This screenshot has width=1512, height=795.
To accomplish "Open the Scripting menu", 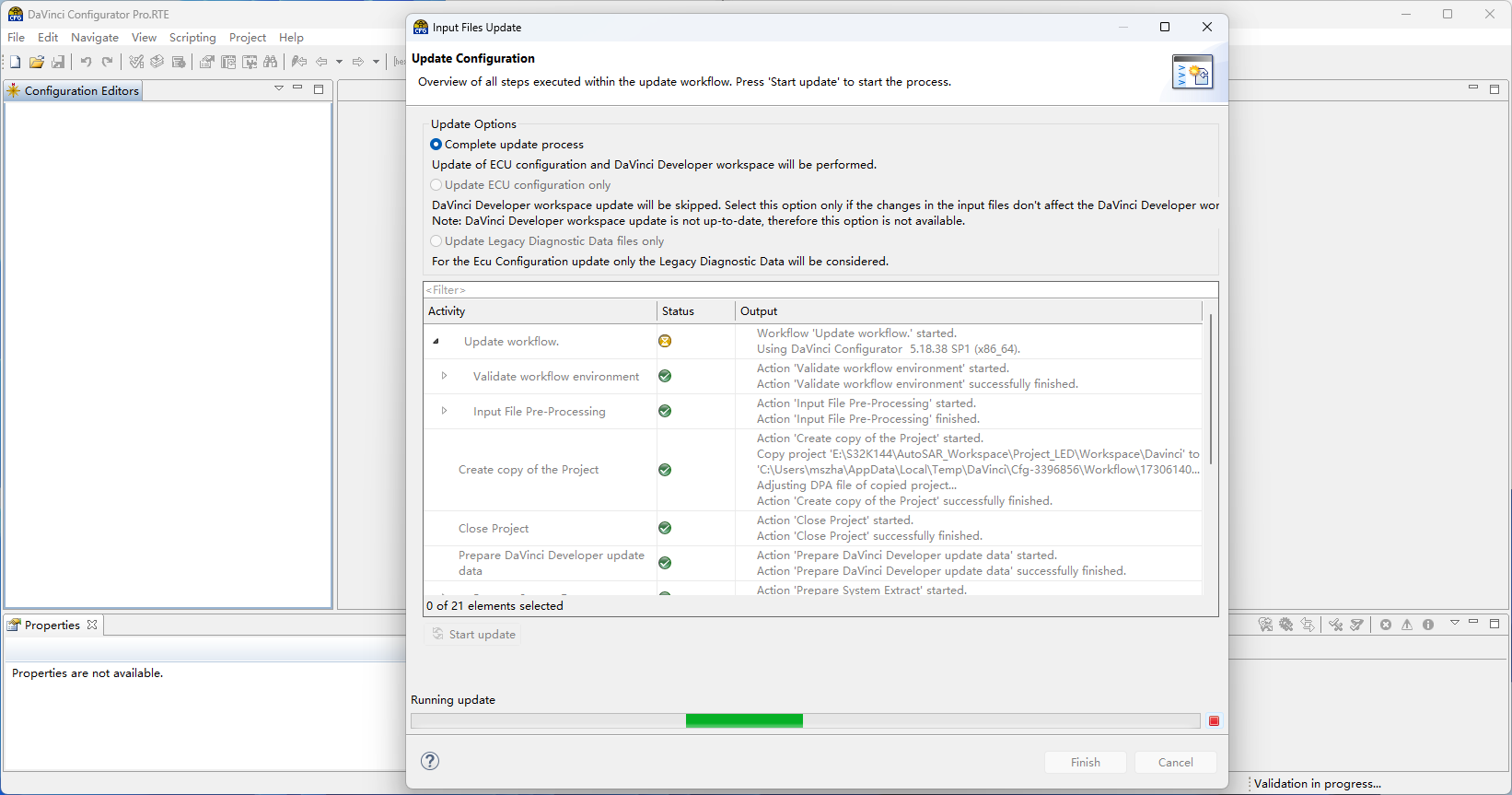I will tap(192, 38).
